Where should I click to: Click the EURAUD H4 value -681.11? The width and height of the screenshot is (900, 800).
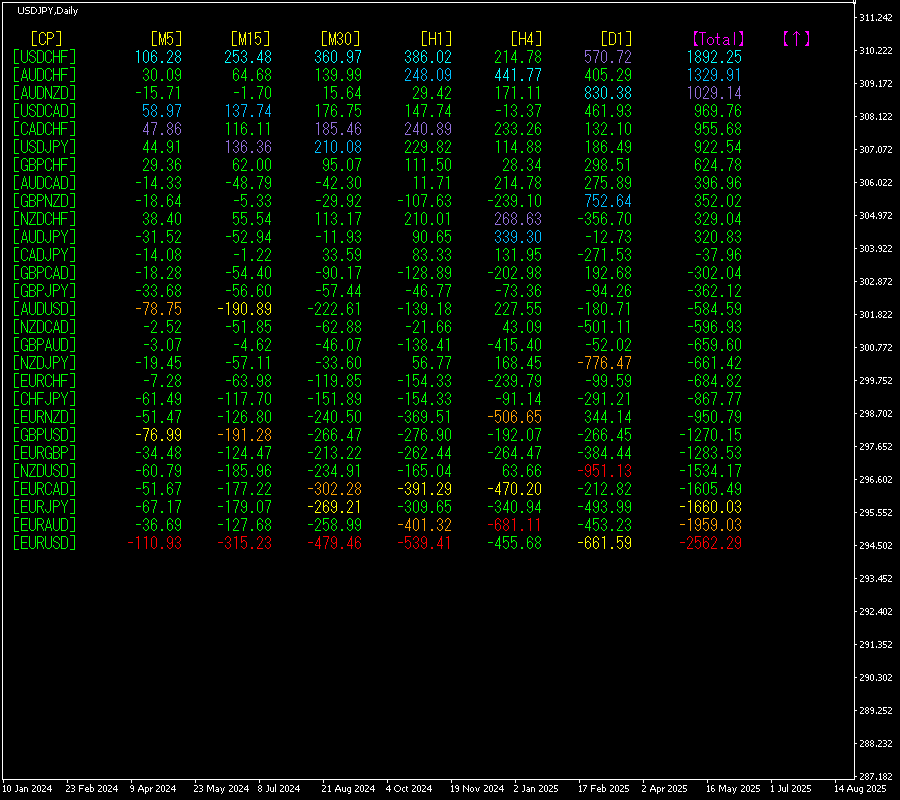(x=514, y=525)
